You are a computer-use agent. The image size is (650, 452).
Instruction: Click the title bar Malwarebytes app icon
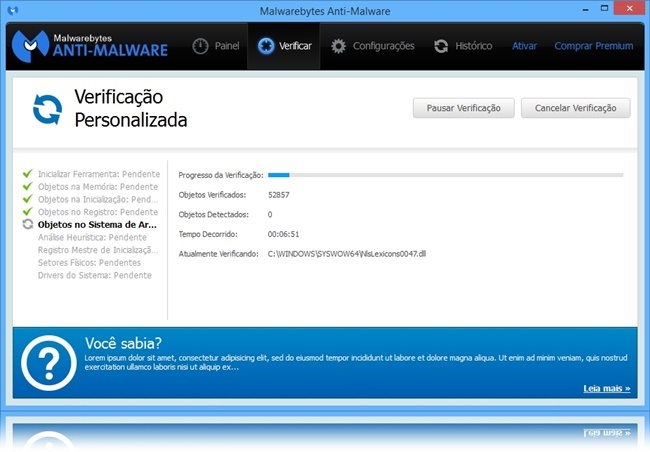[x=13, y=10]
